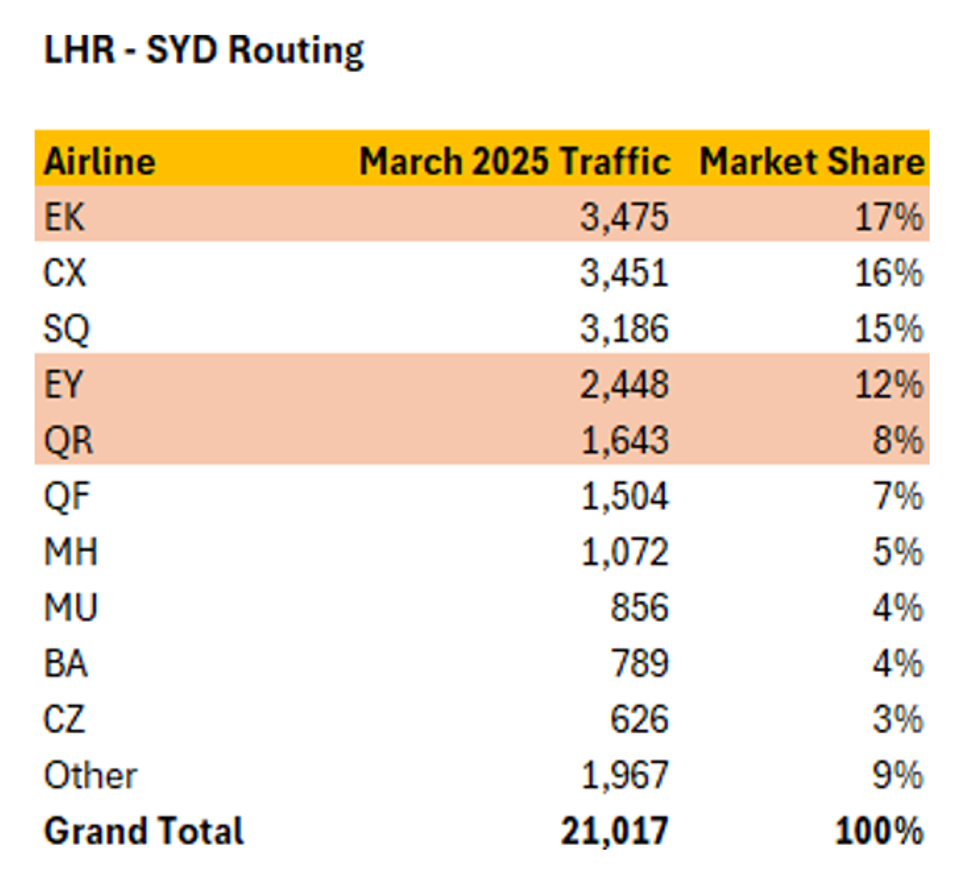The height and width of the screenshot is (878, 972).
Task: Select the SQ traffic value 3,186
Action: [x=623, y=329]
